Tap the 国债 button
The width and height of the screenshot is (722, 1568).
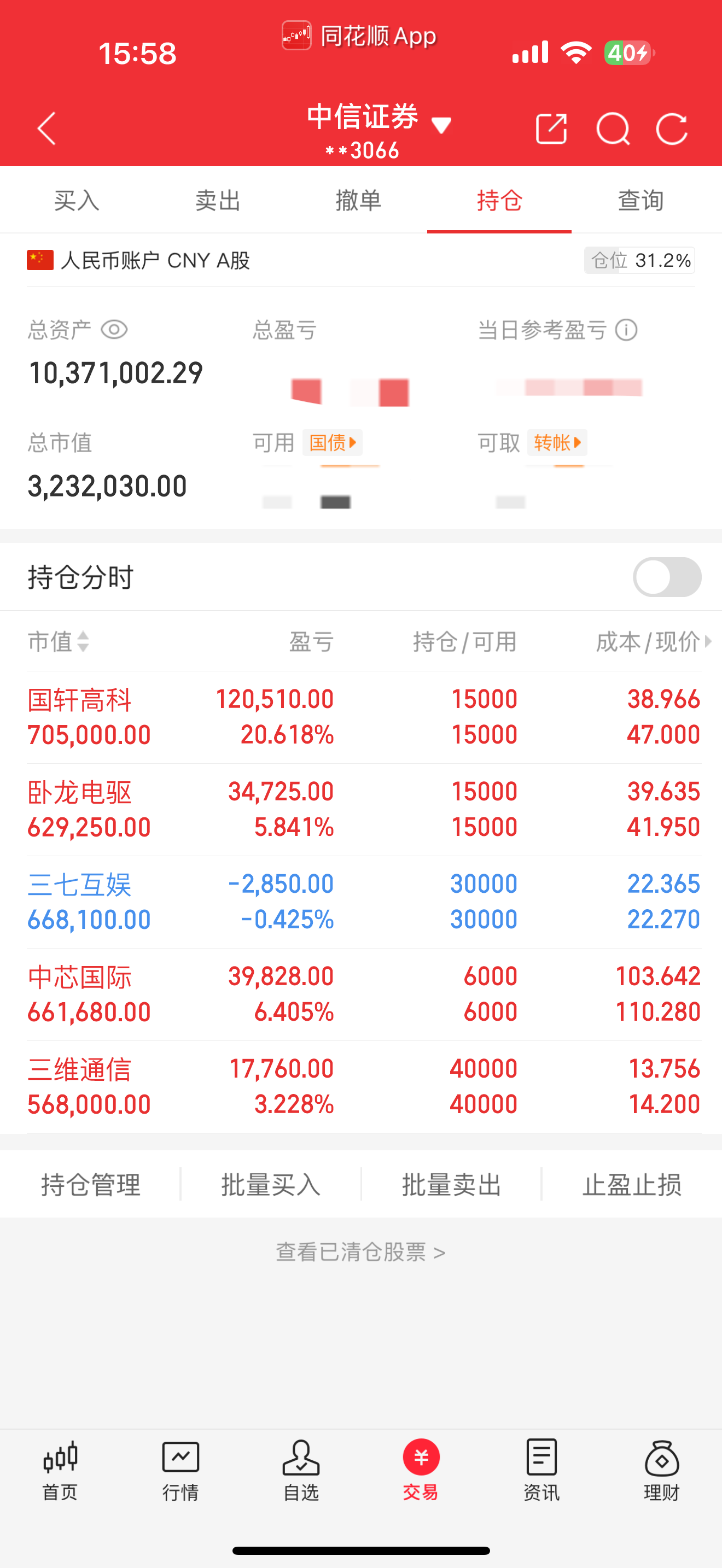point(333,442)
